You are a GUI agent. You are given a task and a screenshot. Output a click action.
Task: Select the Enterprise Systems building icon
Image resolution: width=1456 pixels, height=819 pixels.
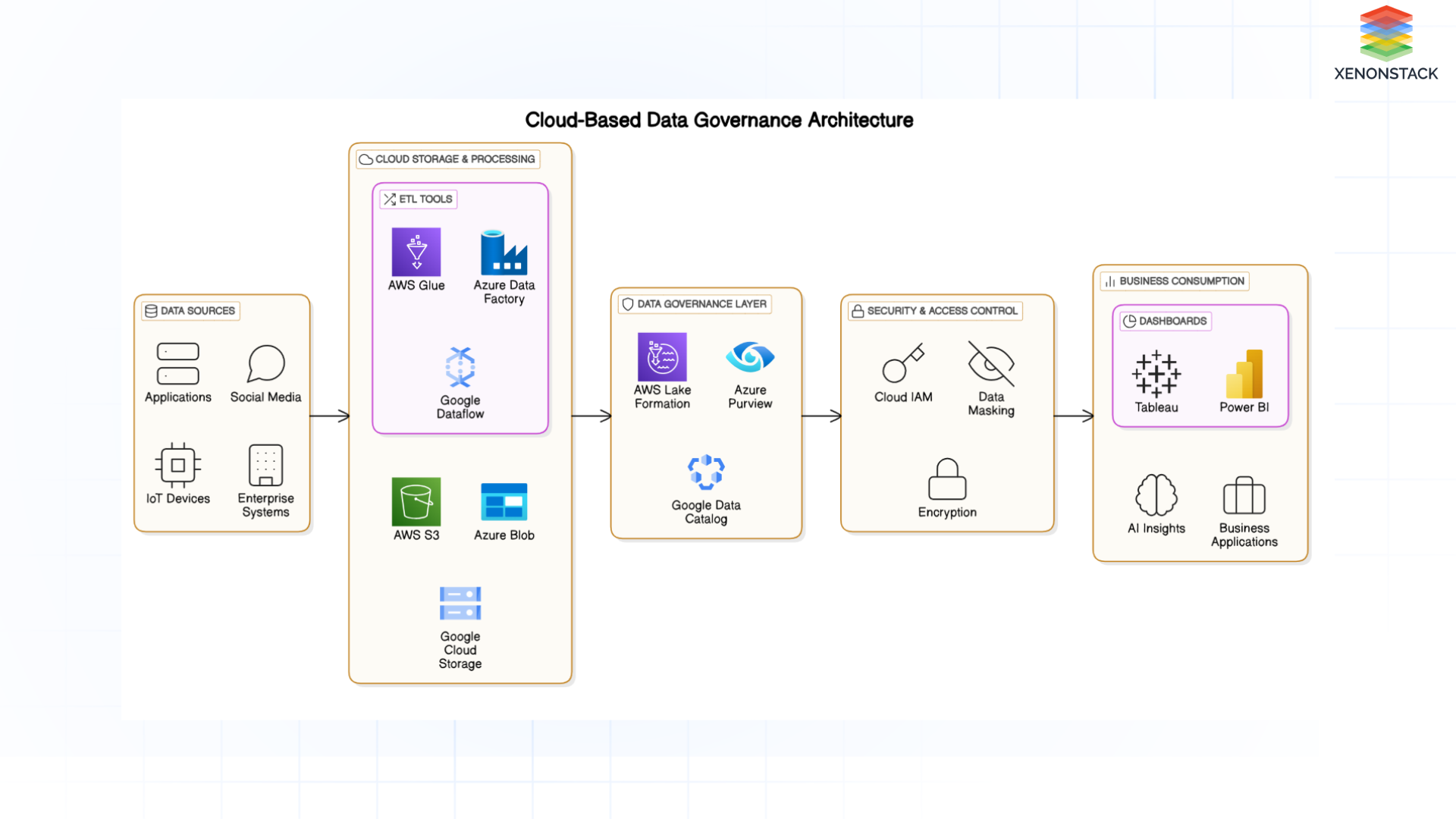pyautogui.click(x=265, y=465)
